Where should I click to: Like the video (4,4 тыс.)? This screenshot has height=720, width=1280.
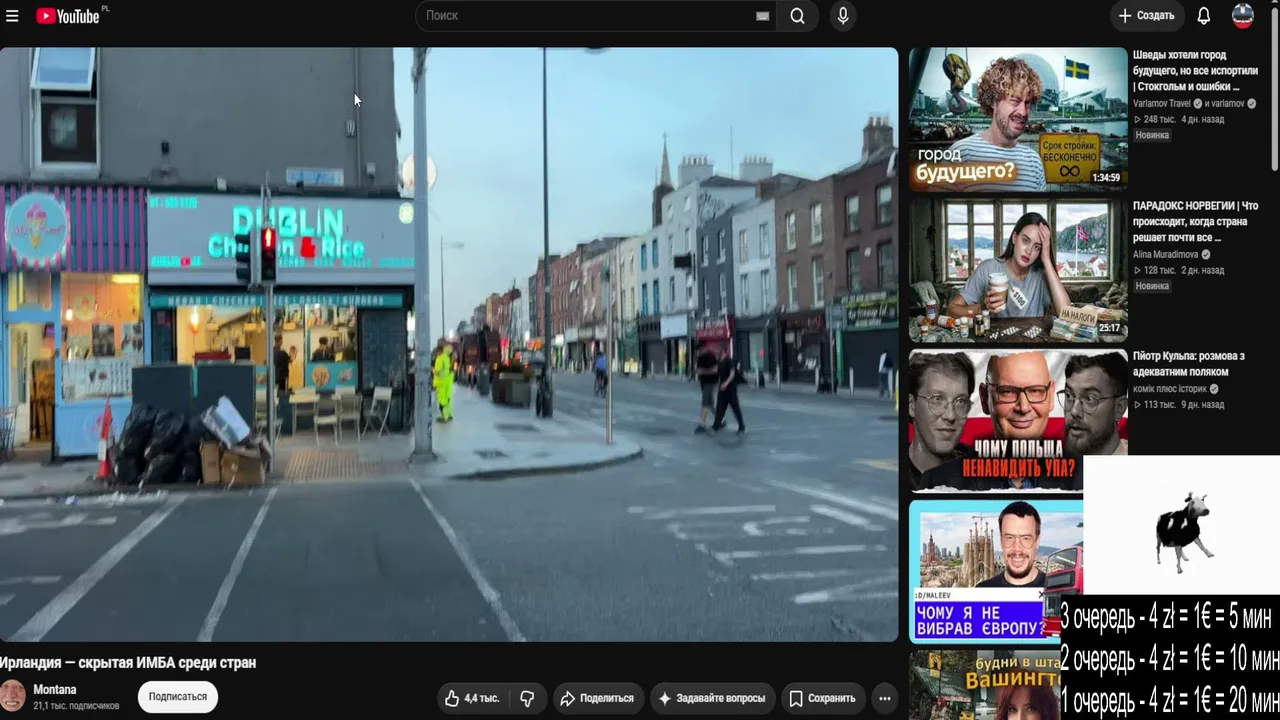tap(473, 698)
